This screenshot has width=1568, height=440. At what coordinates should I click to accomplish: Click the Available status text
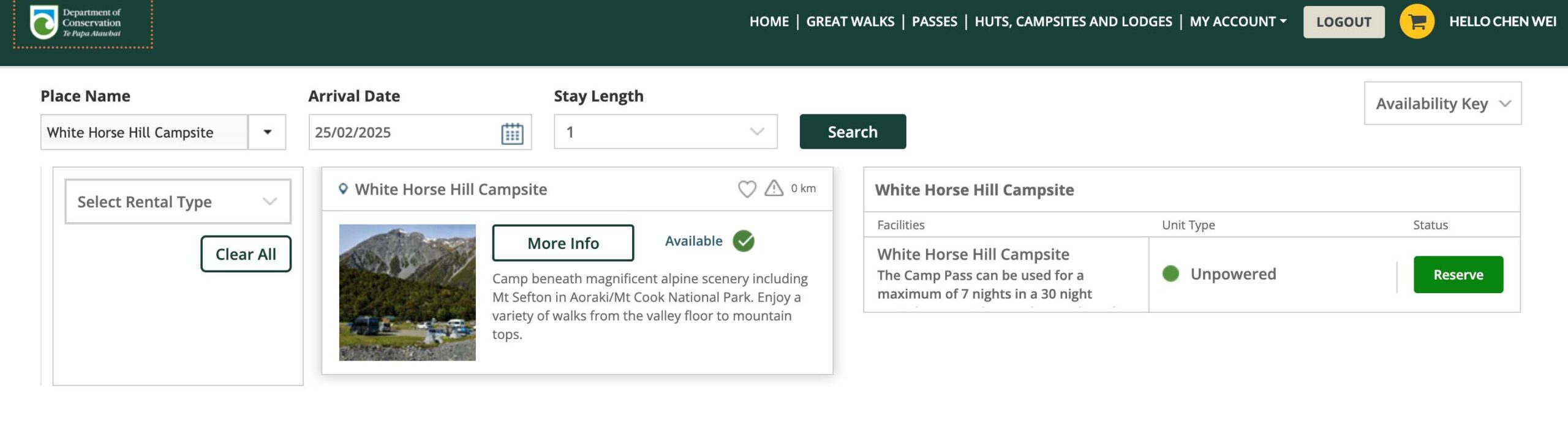pyautogui.click(x=694, y=241)
